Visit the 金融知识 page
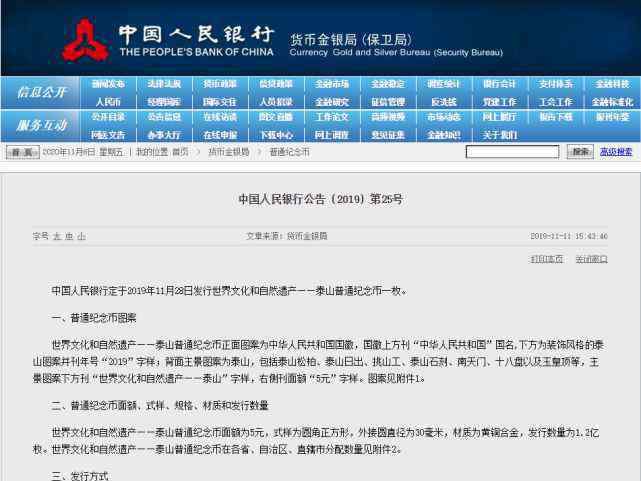 [x=444, y=135]
